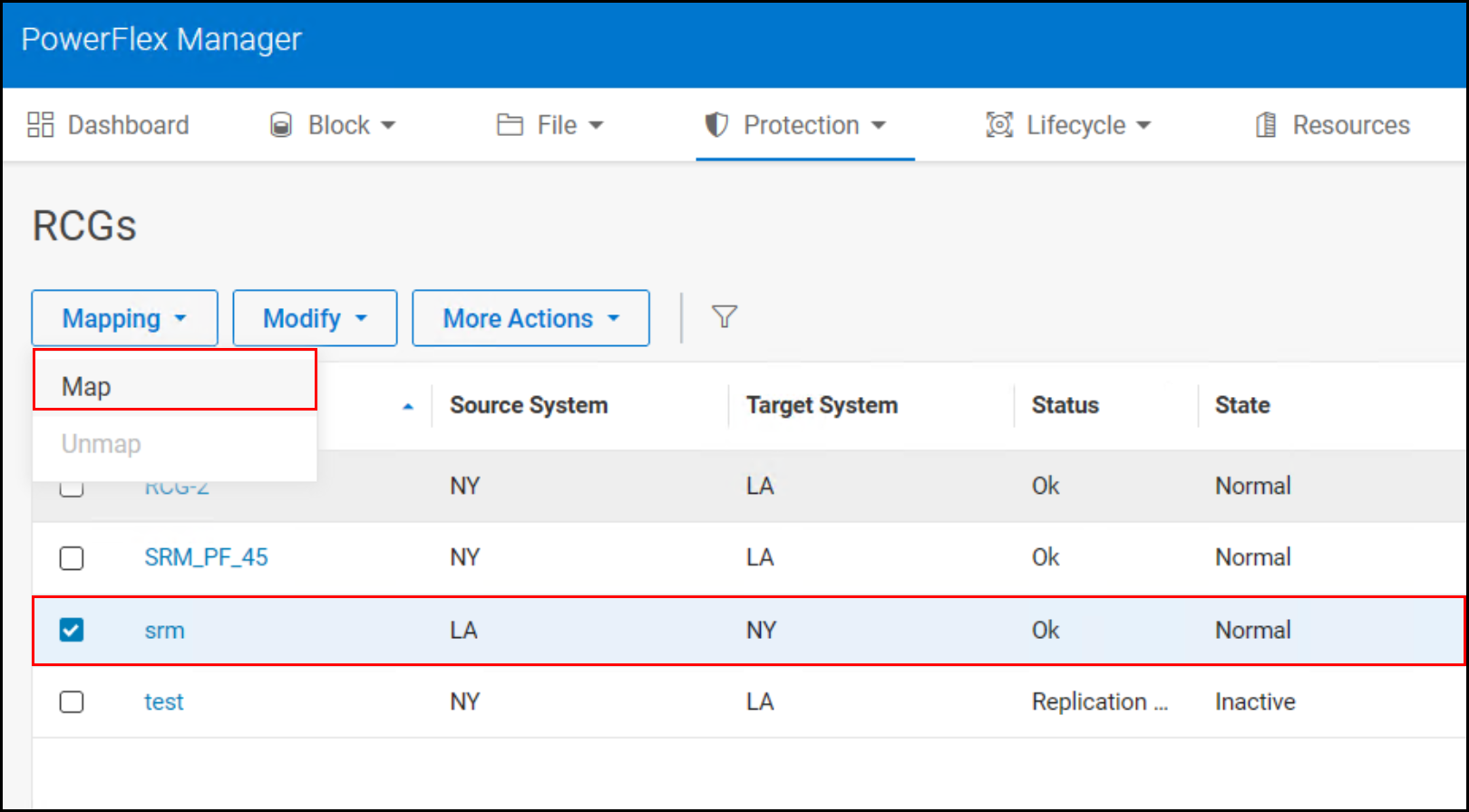
Task: Click the Block storage cylinder icon
Action: [x=281, y=125]
